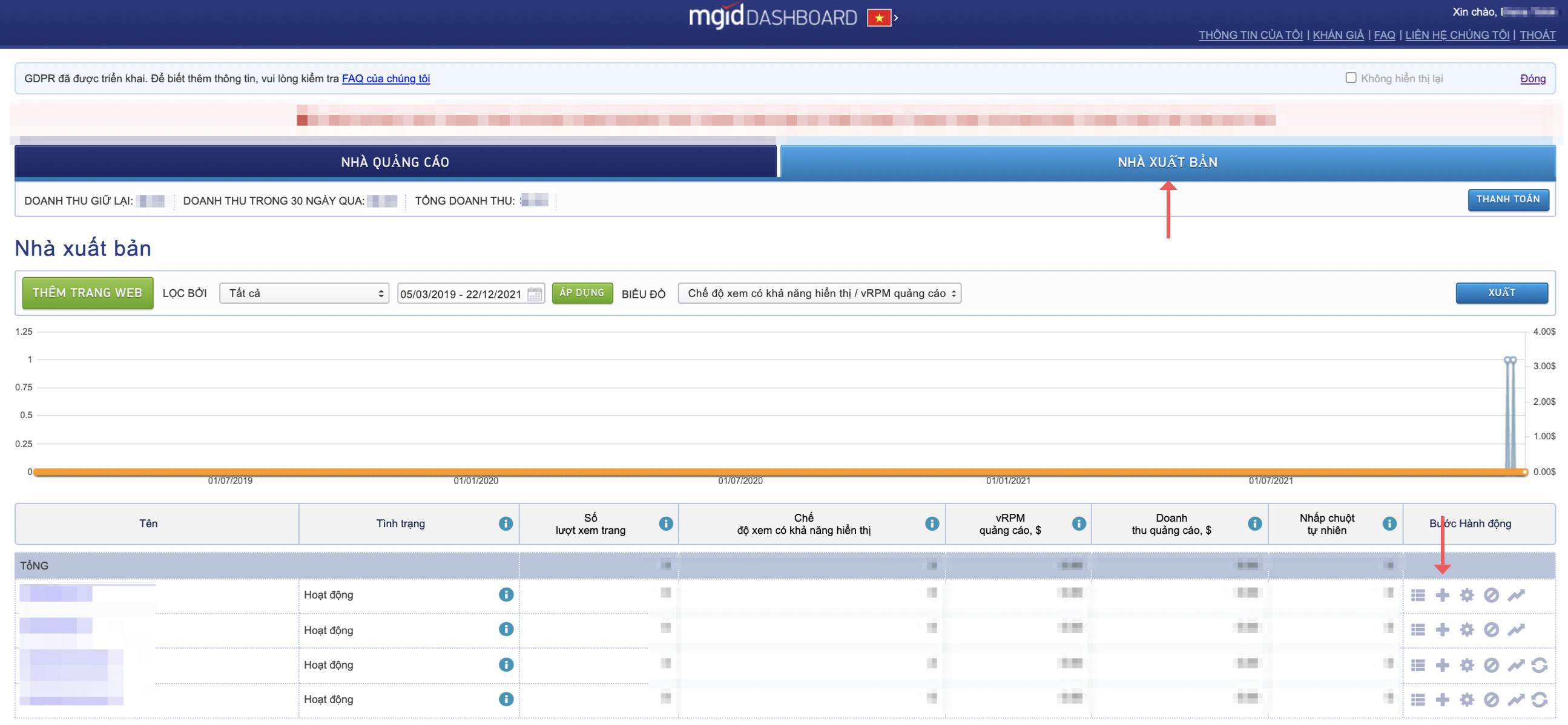Tick the Không hiển thị lại checkbox
Viewport: 1568px width, 725px height.
[1351, 78]
